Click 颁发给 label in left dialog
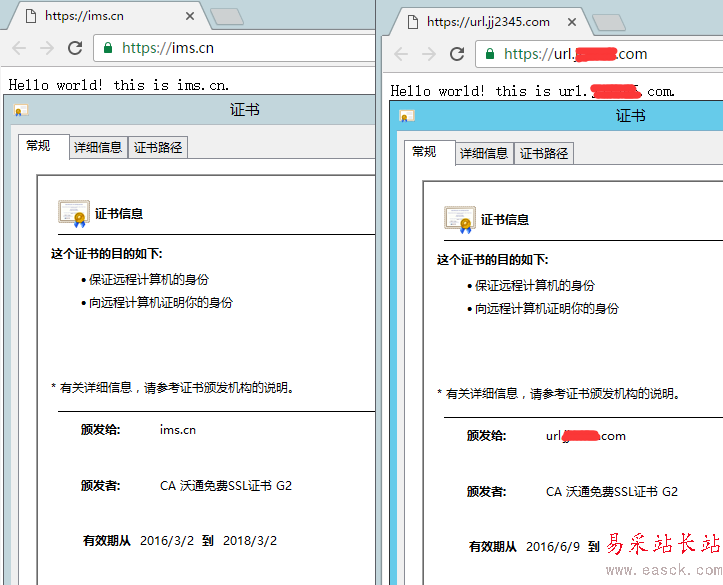 click(x=101, y=430)
